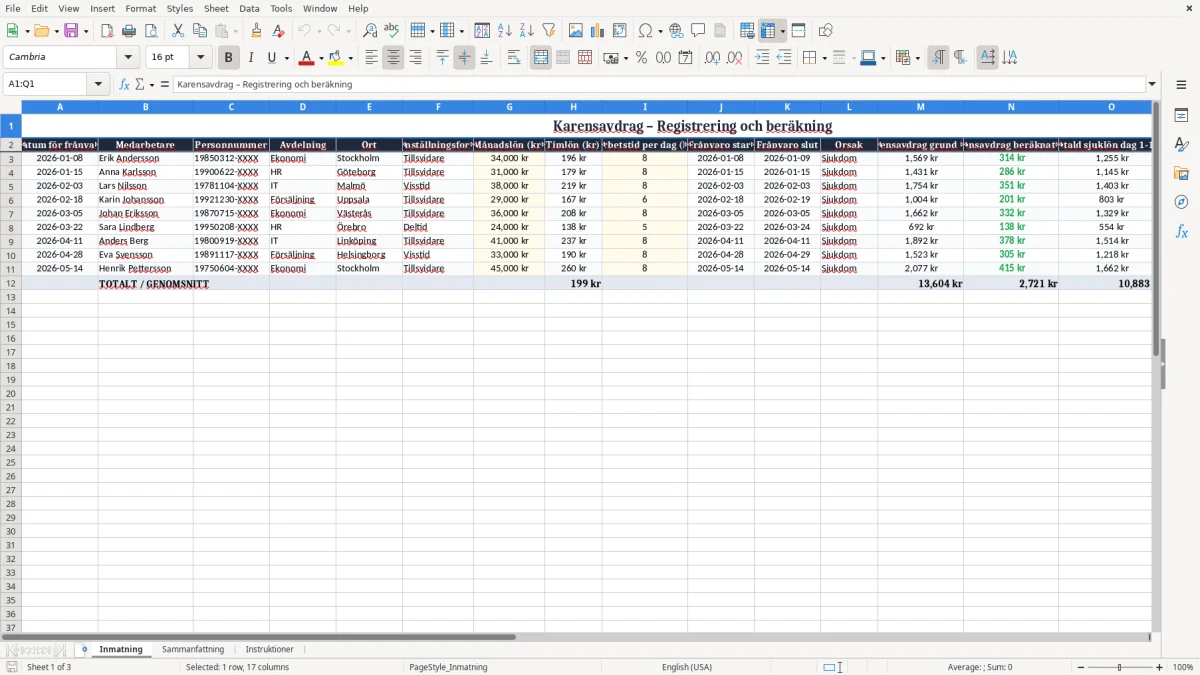The height and width of the screenshot is (675, 1200).
Task: Click column header M
Action: [x=920, y=106]
